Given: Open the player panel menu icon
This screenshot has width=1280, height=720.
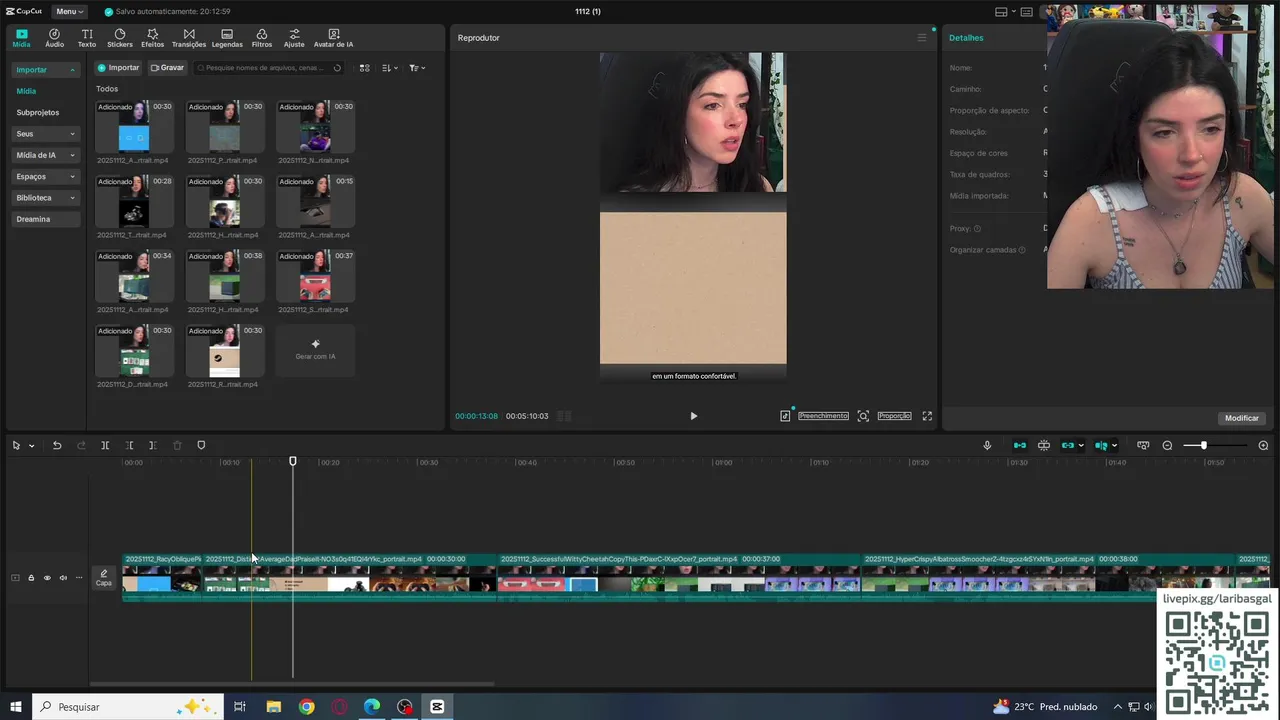Looking at the screenshot, I should 922,38.
